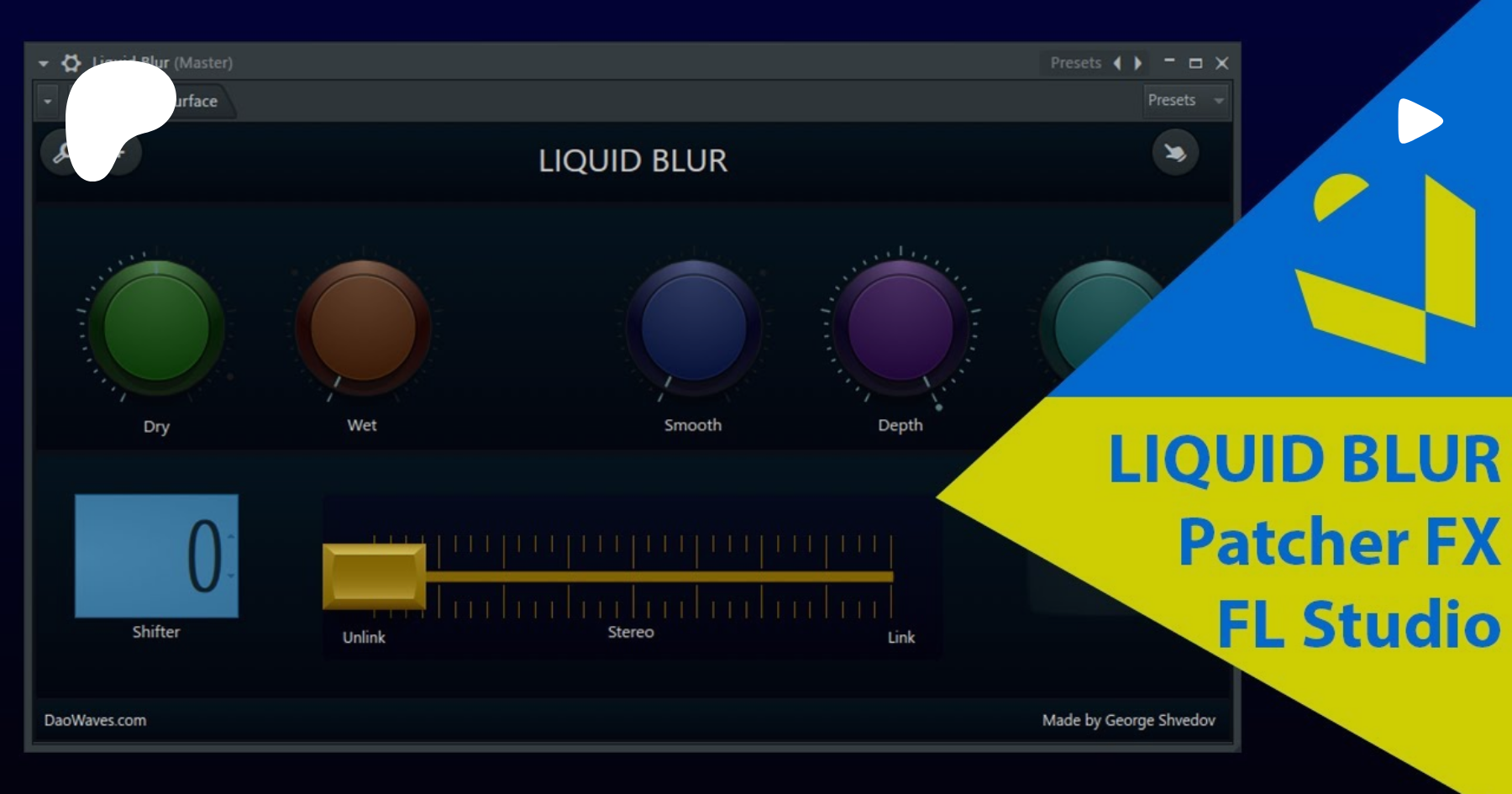Click the orange Wet knob
The height and width of the screenshot is (794, 1512).
coord(363,328)
